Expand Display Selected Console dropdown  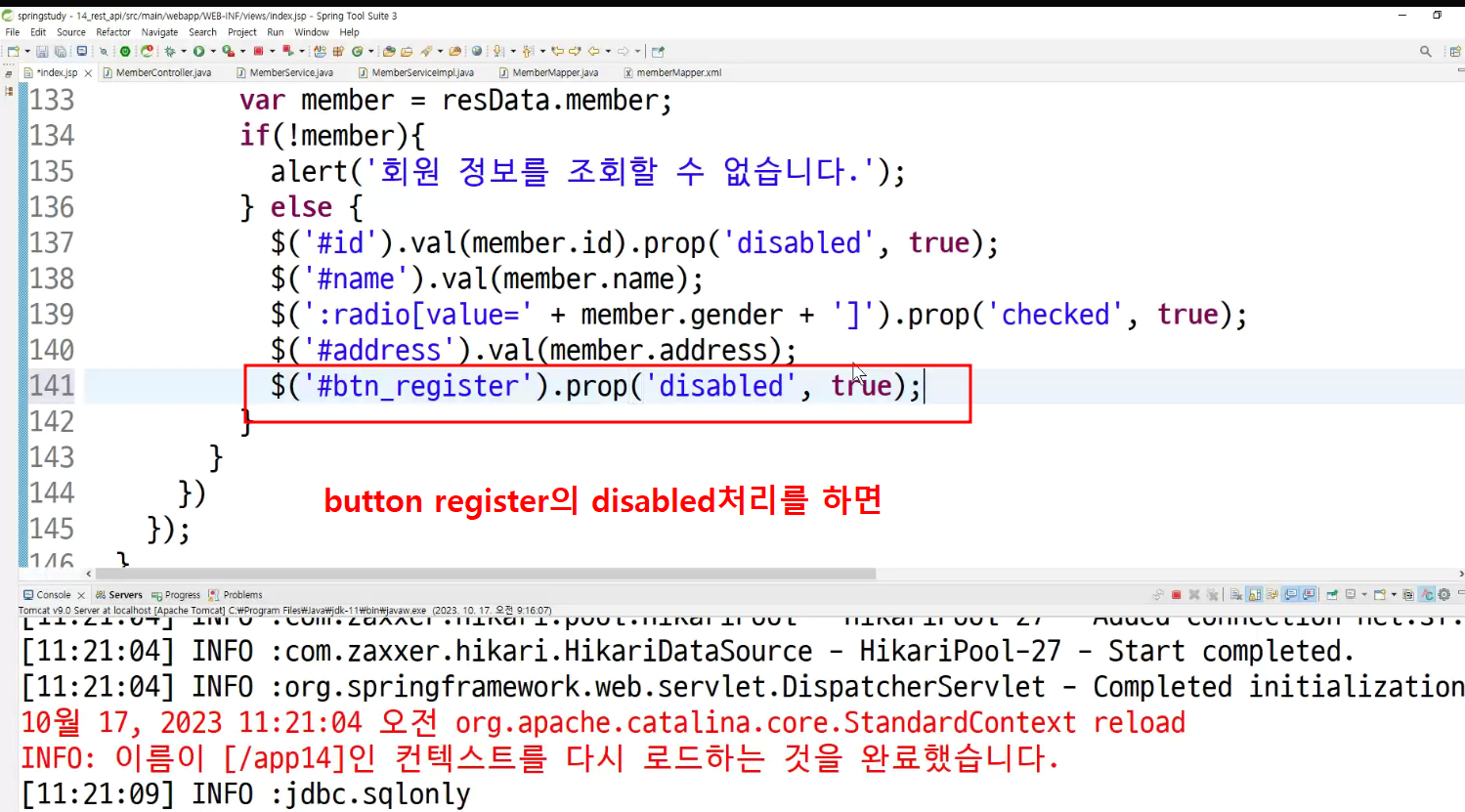click(x=1364, y=594)
